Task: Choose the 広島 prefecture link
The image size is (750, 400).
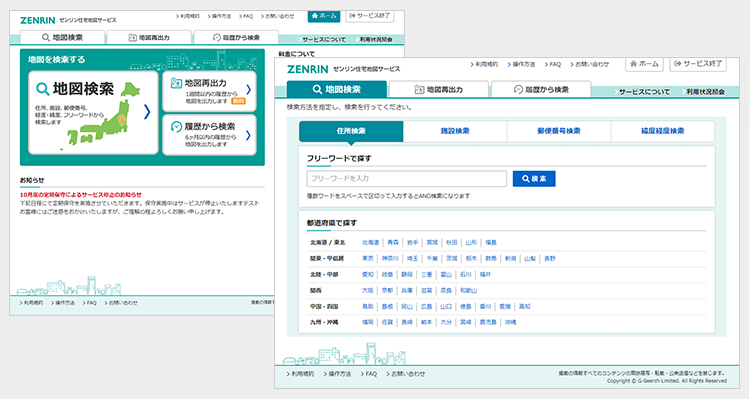Action: (427, 307)
